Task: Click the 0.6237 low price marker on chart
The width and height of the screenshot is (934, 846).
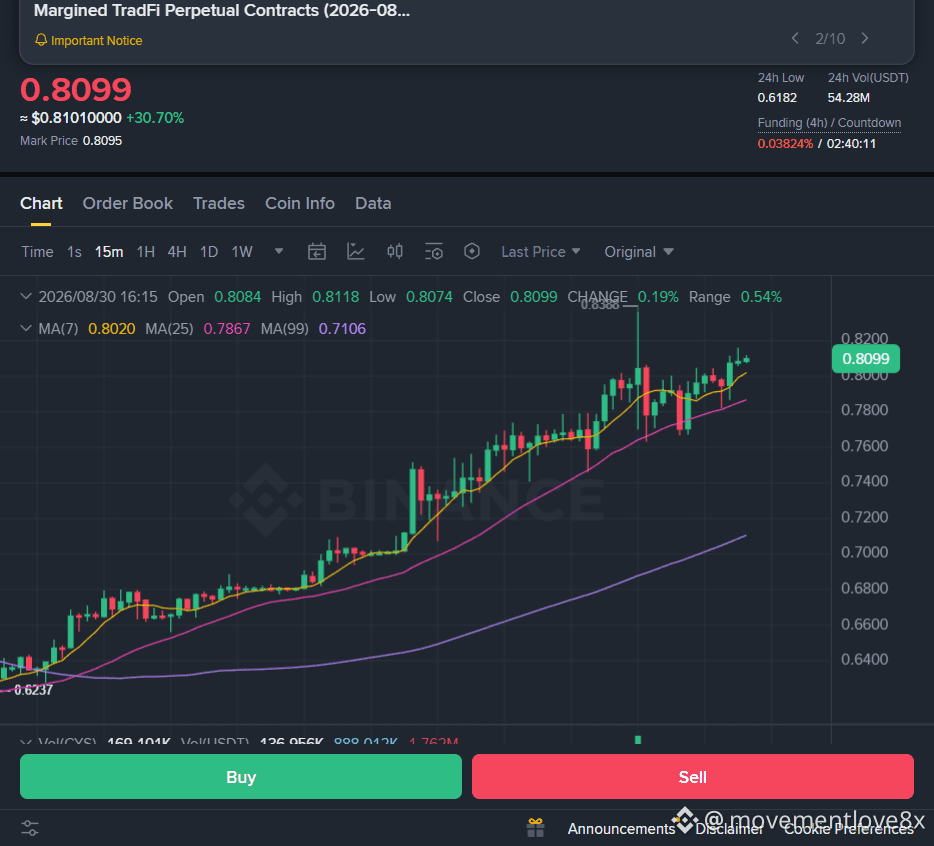Action: pos(33,690)
